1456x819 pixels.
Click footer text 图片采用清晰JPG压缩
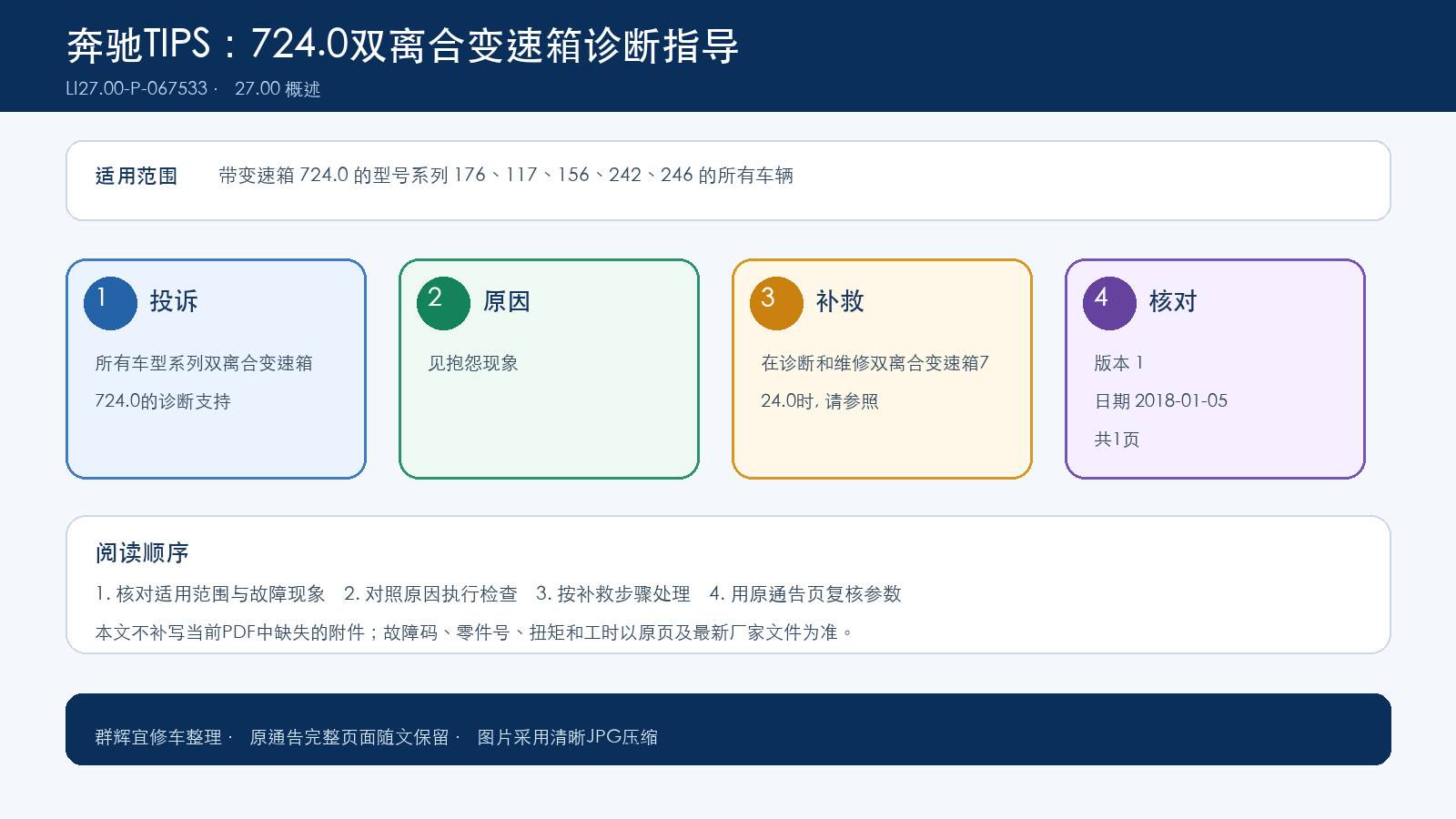point(568,737)
